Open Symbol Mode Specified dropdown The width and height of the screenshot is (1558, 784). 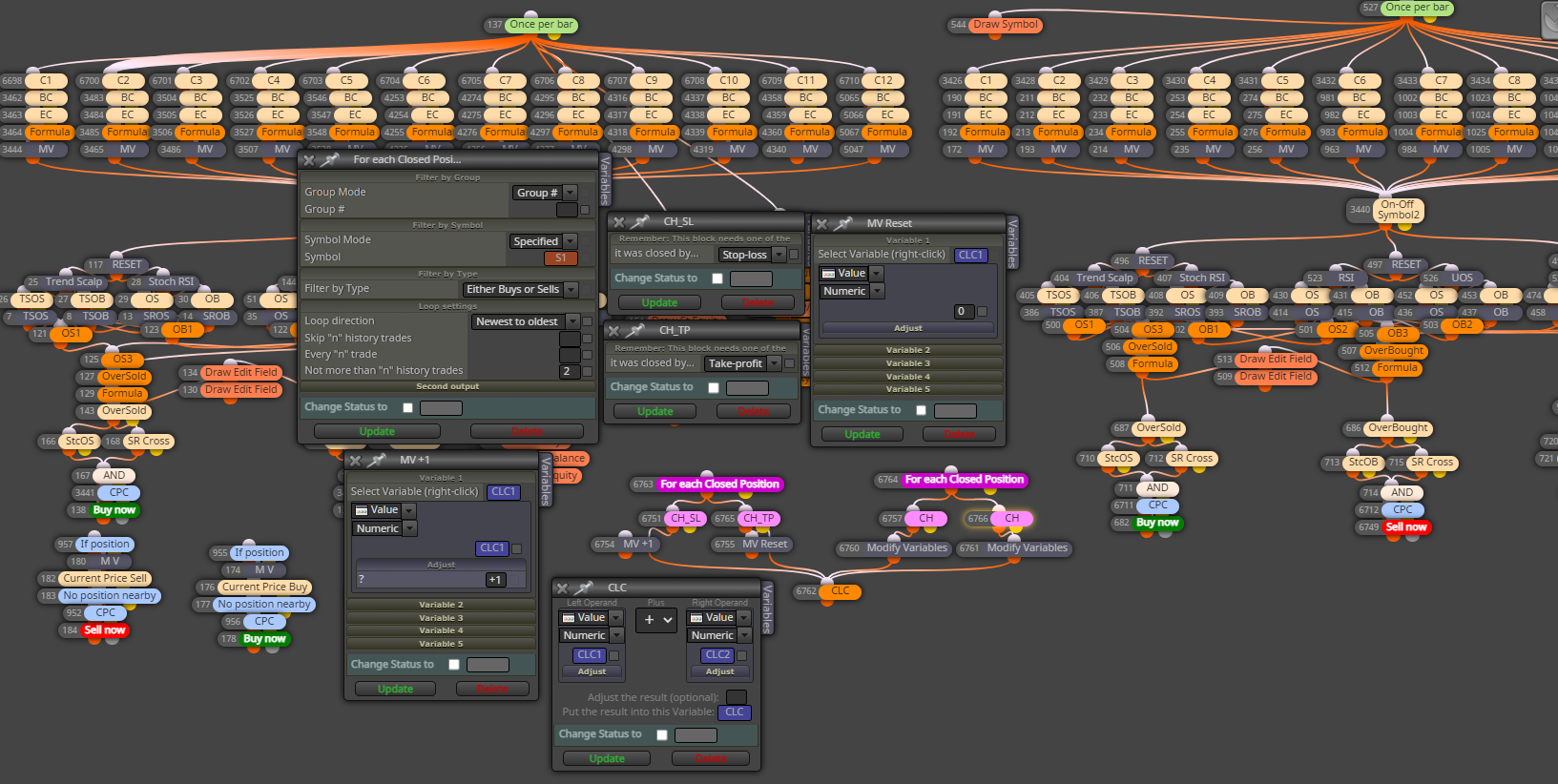point(543,241)
